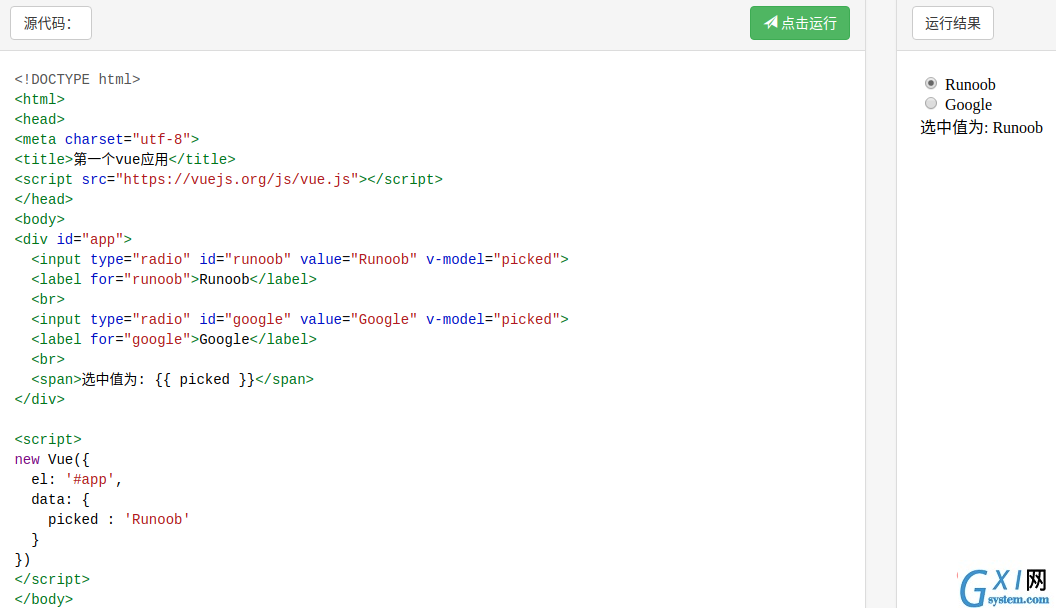Click the input line with id="runoob"
Screen dimensions: 1056x608
coord(300,260)
